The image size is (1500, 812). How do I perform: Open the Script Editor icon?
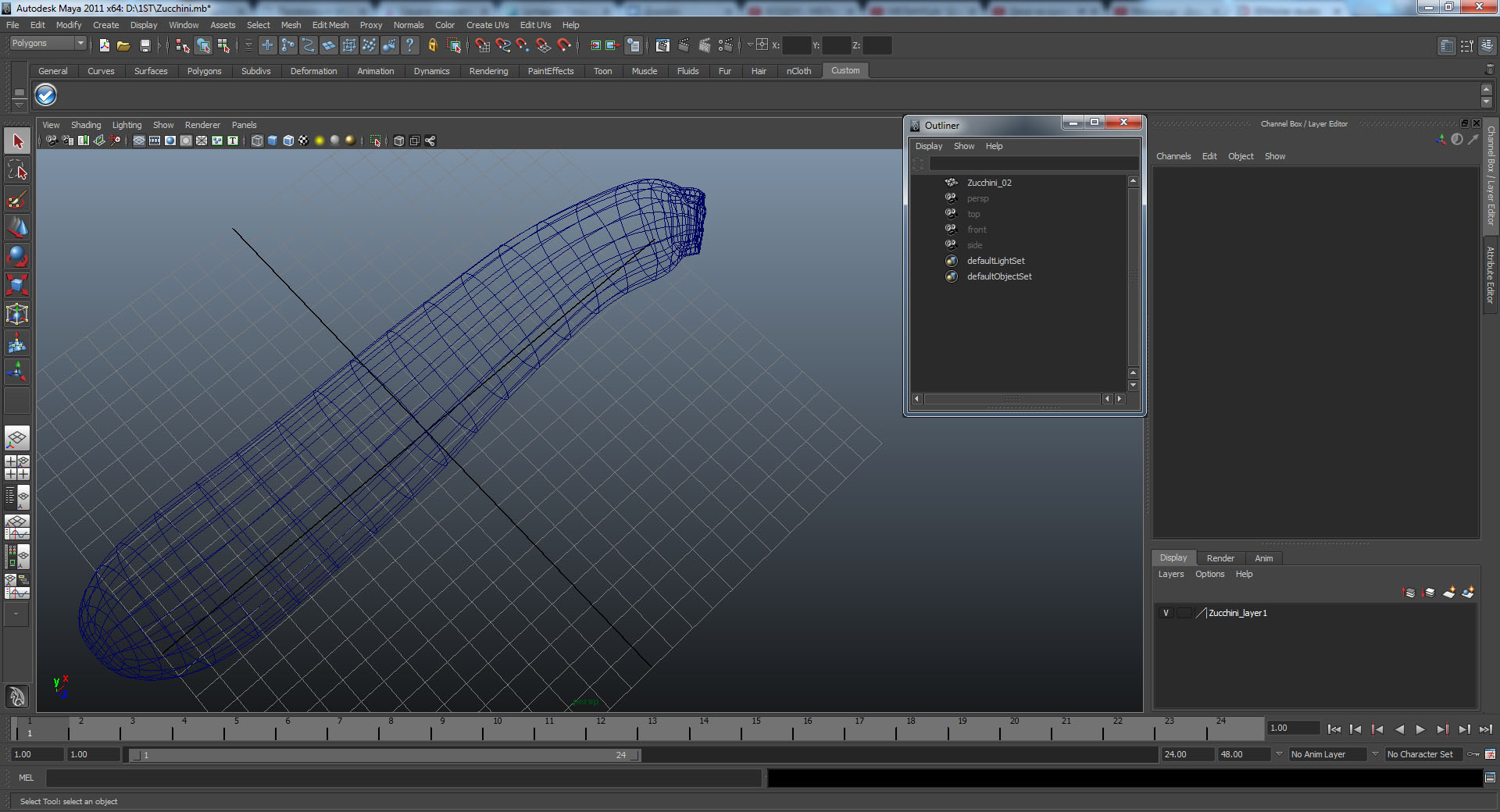pos(1490,778)
